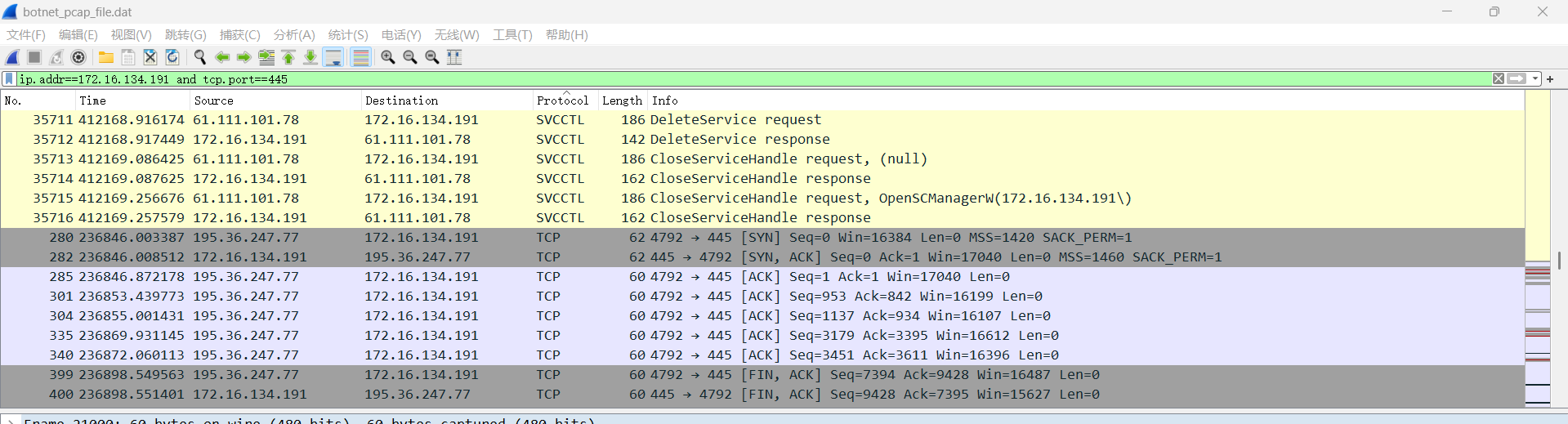Select packet 335 ACK Seq=3179 row

pyautogui.click(x=762, y=336)
